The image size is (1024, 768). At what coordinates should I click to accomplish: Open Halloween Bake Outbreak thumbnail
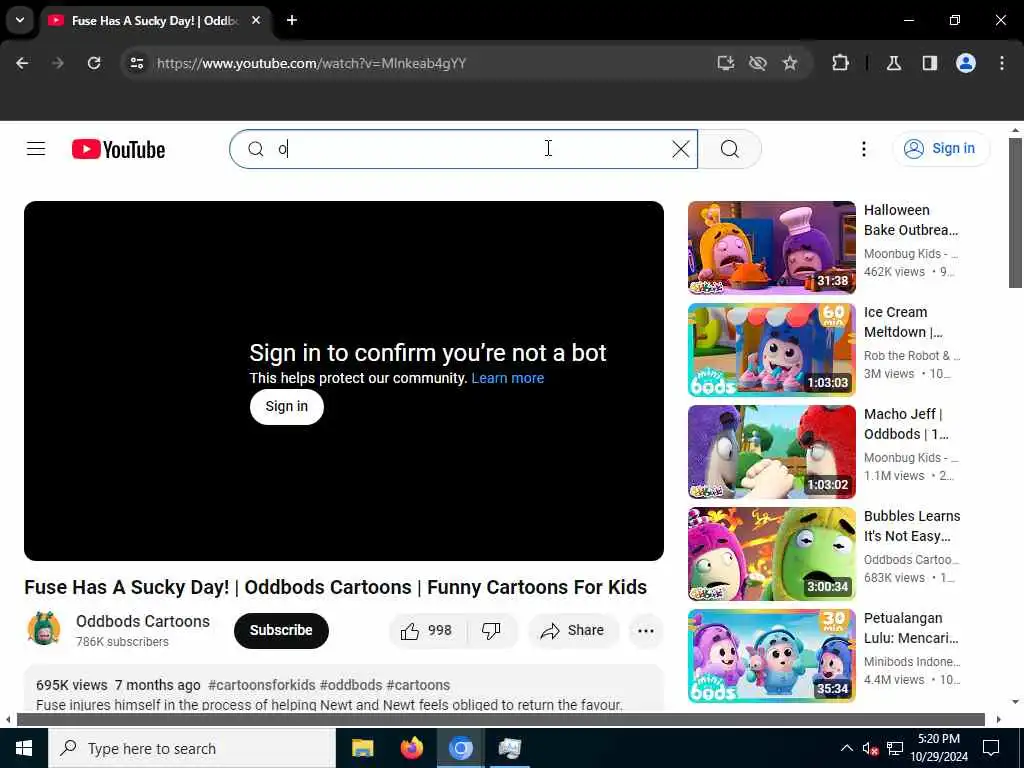[x=771, y=248]
